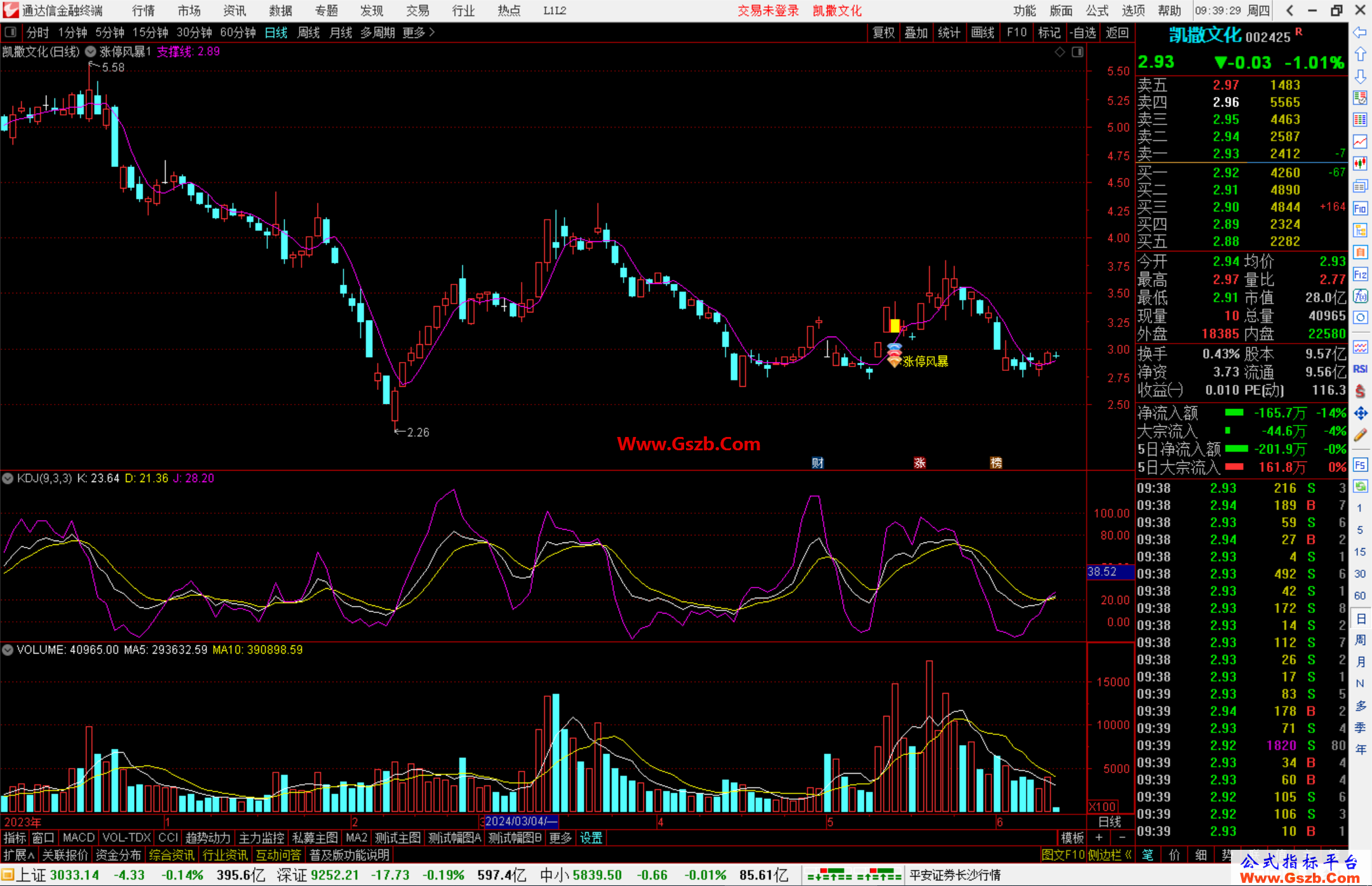Switch to 60-minute period in sidebar
This screenshot has height=886, width=1372.
click(x=1360, y=596)
